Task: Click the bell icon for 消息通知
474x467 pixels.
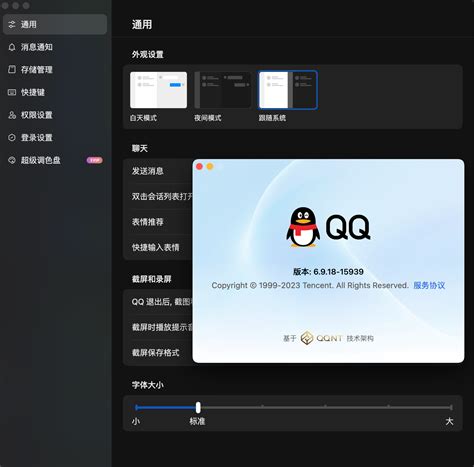Action: tap(12, 47)
